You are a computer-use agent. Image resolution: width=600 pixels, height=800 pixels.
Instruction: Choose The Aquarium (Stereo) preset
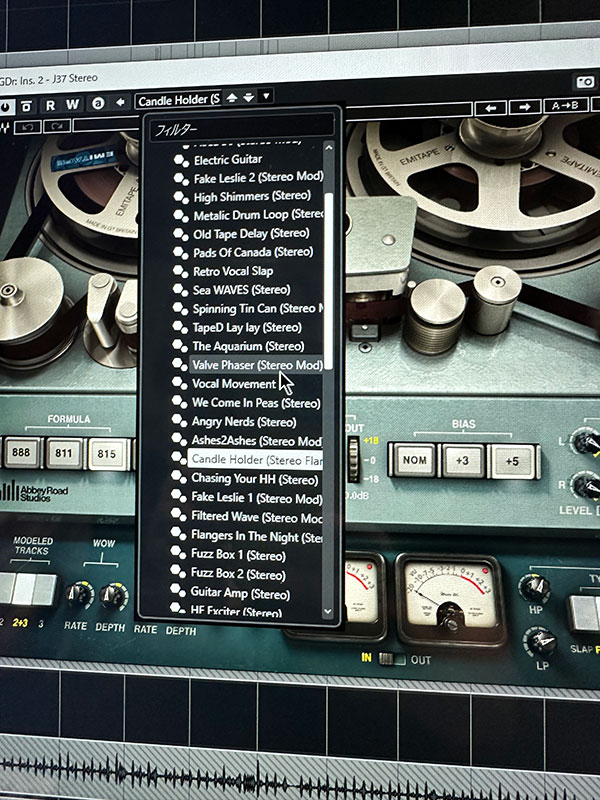click(x=248, y=346)
